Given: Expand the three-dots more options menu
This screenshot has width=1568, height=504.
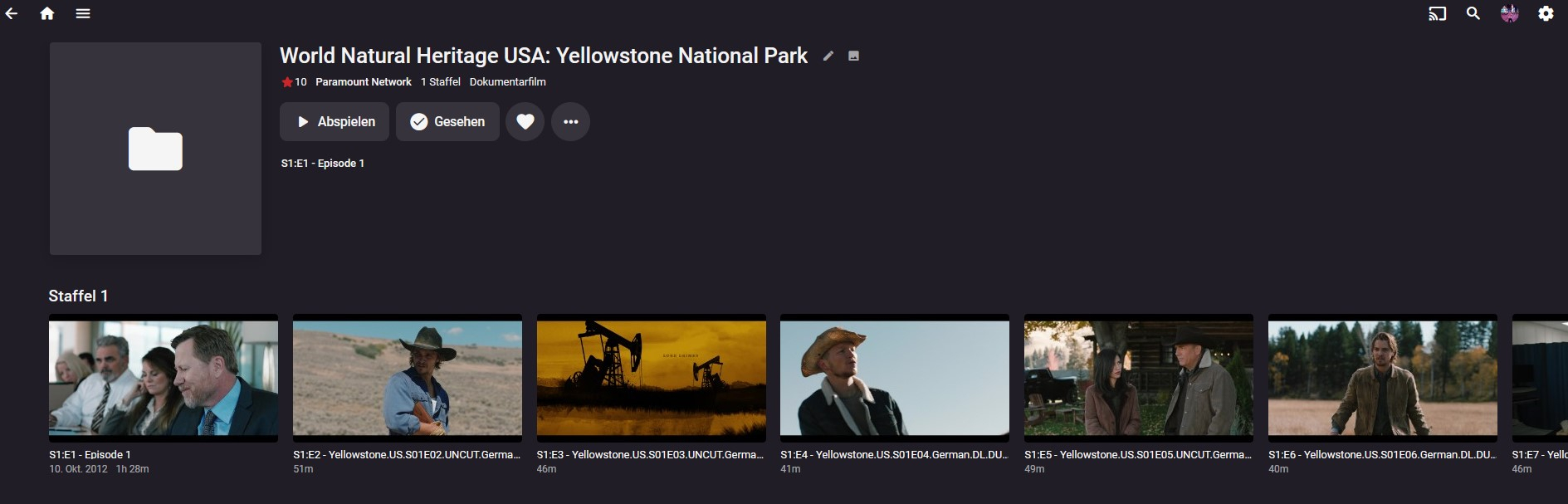Looking at the screenshot, I should coord(570,122).
